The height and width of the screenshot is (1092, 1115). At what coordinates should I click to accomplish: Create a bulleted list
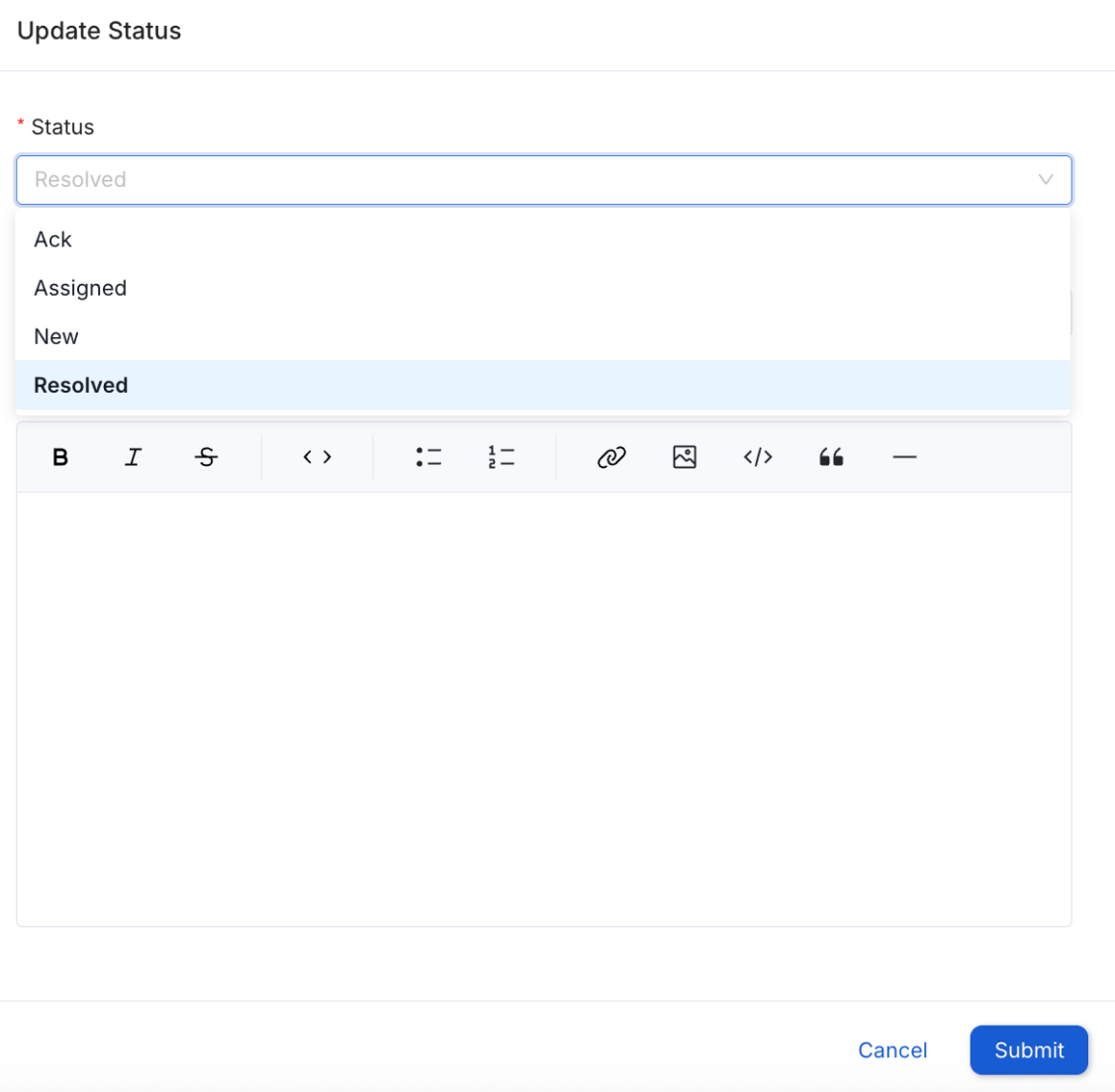tap(428, 457)
